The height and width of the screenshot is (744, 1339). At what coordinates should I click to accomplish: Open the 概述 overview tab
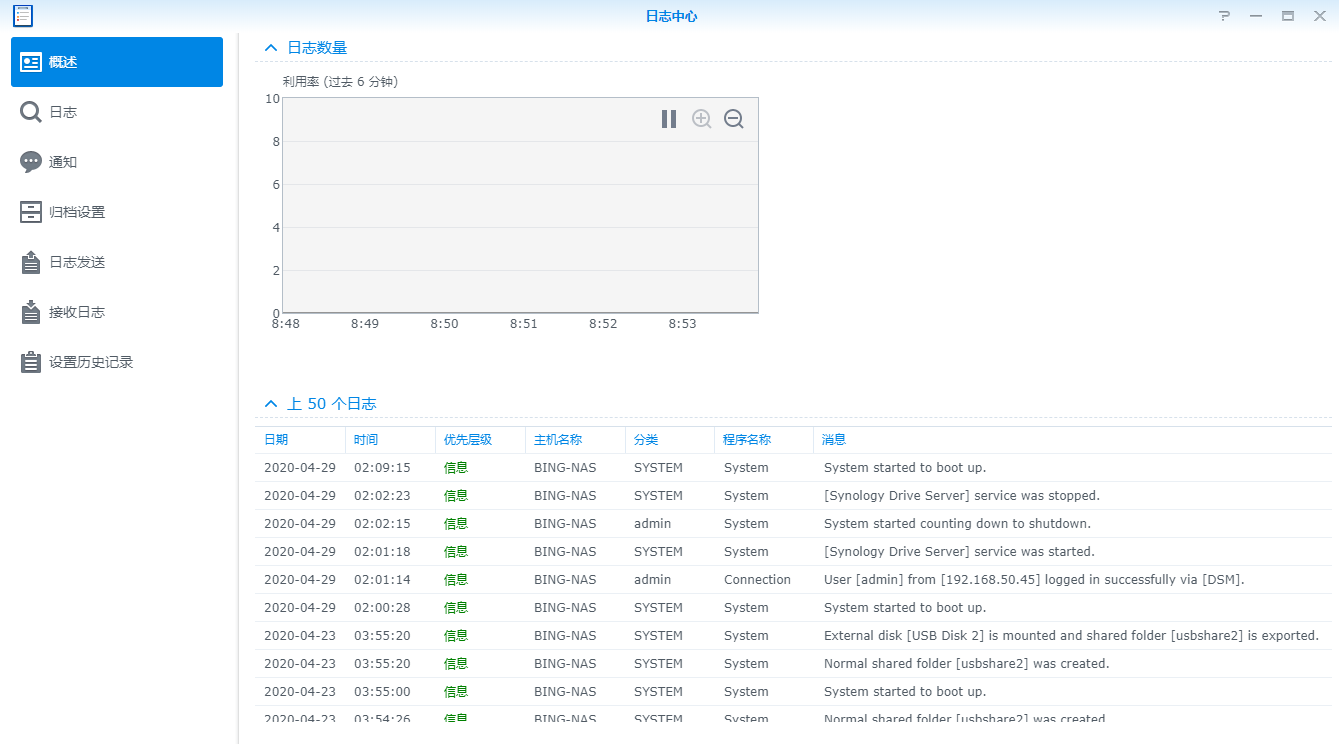coord(117,62)
